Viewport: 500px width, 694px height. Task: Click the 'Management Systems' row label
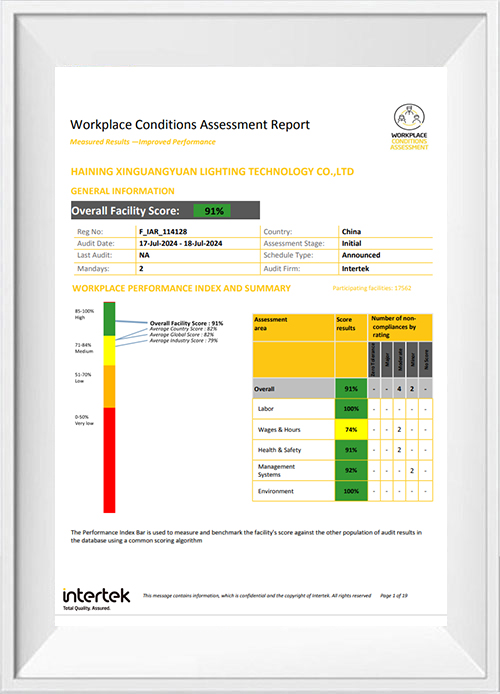[x=276, y=470]
